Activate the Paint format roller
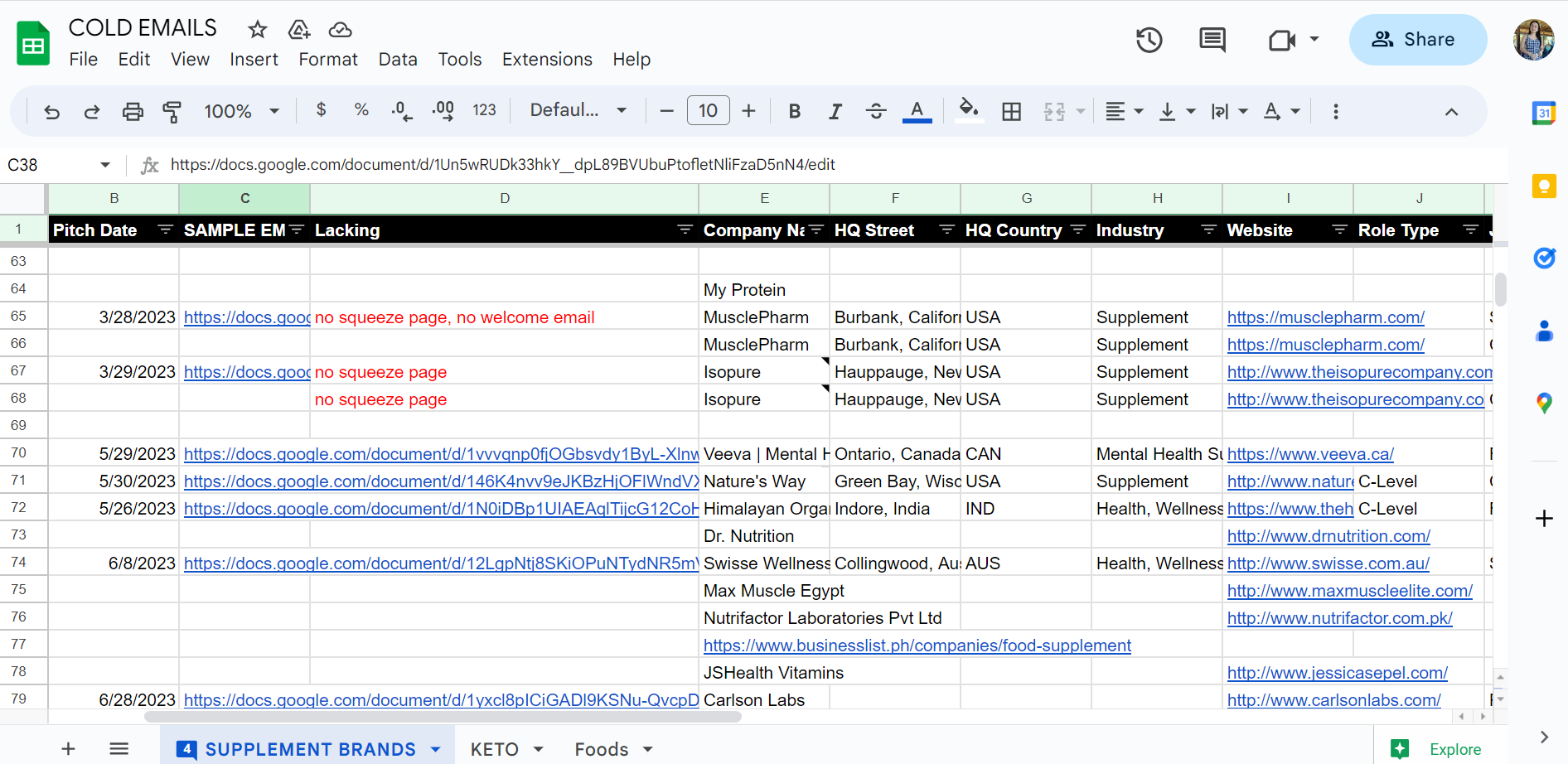The height and width of the screenshot is (764, 1568). [172, 111]
